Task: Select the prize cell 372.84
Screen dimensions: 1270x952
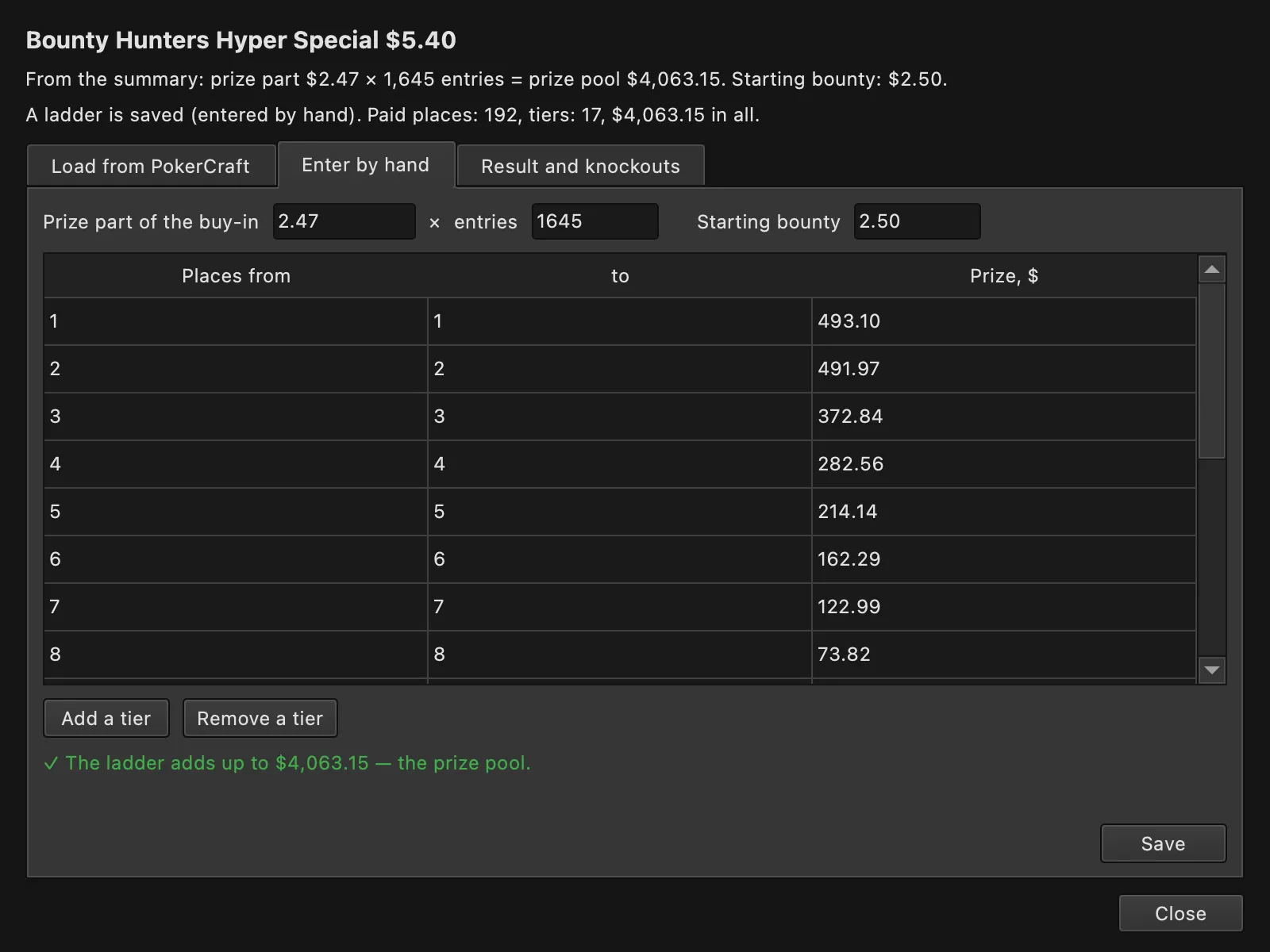Action: tap(1004, 416)
